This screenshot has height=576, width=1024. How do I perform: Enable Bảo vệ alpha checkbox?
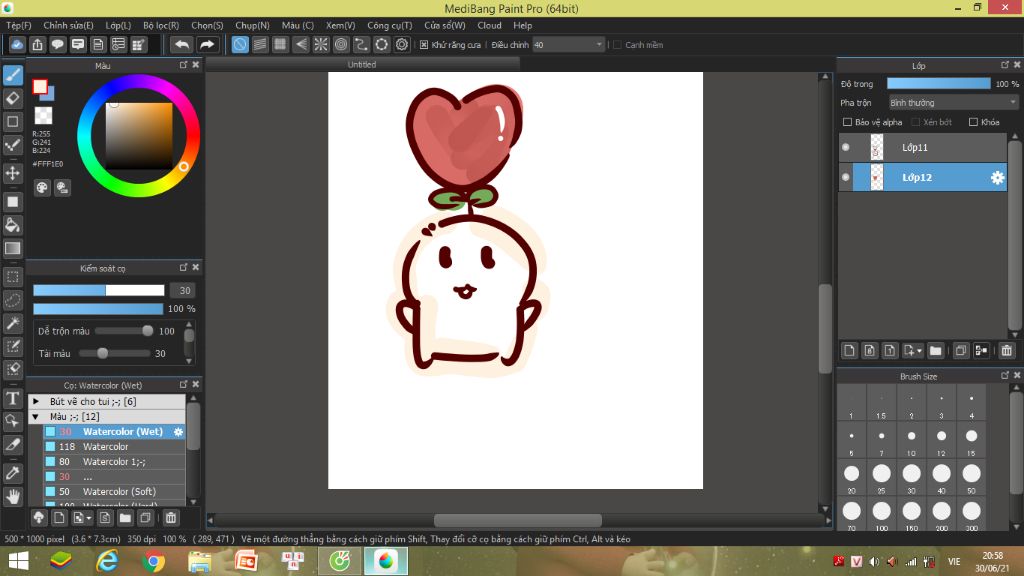[x=848, y=122]
